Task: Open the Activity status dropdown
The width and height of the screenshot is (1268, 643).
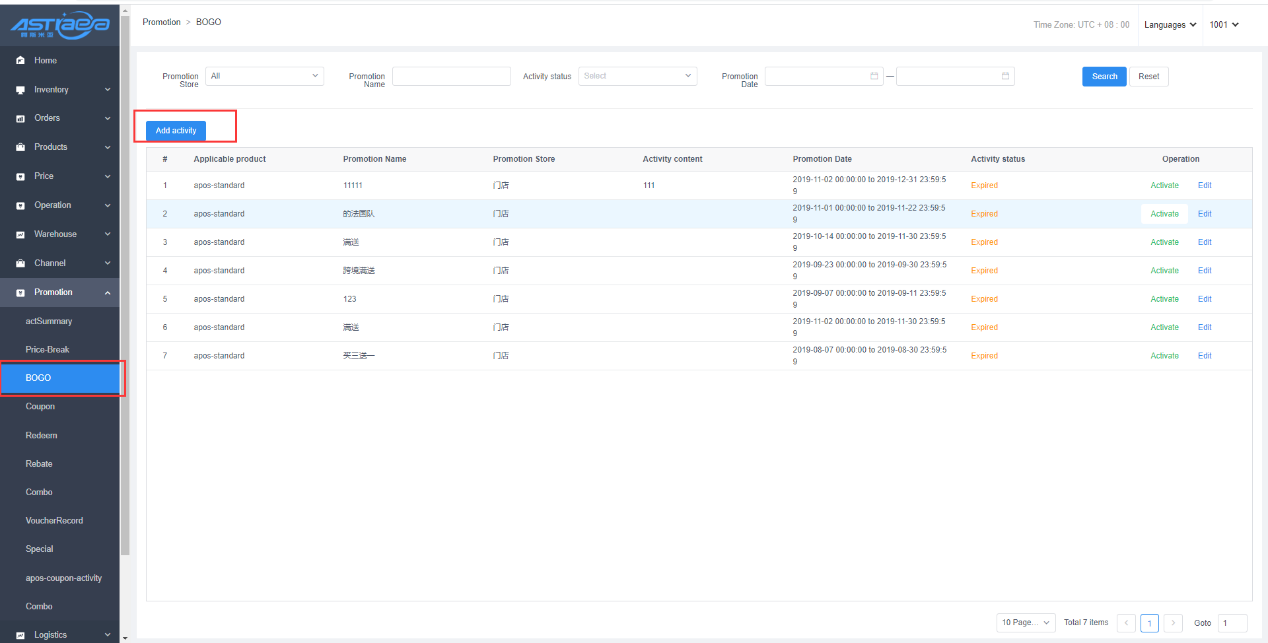Action: click(637, 76)
